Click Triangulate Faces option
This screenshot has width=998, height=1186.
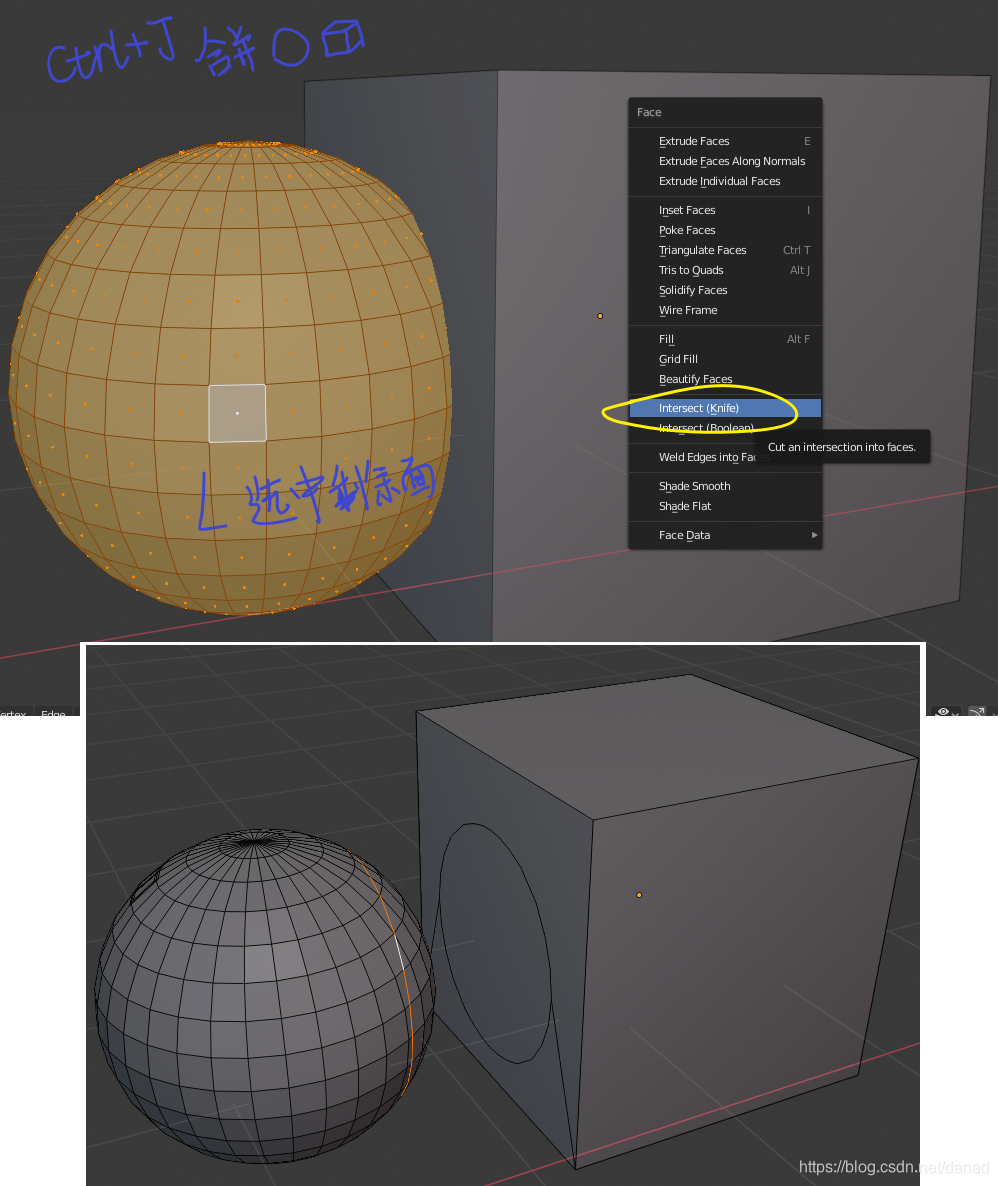(725, 250)
